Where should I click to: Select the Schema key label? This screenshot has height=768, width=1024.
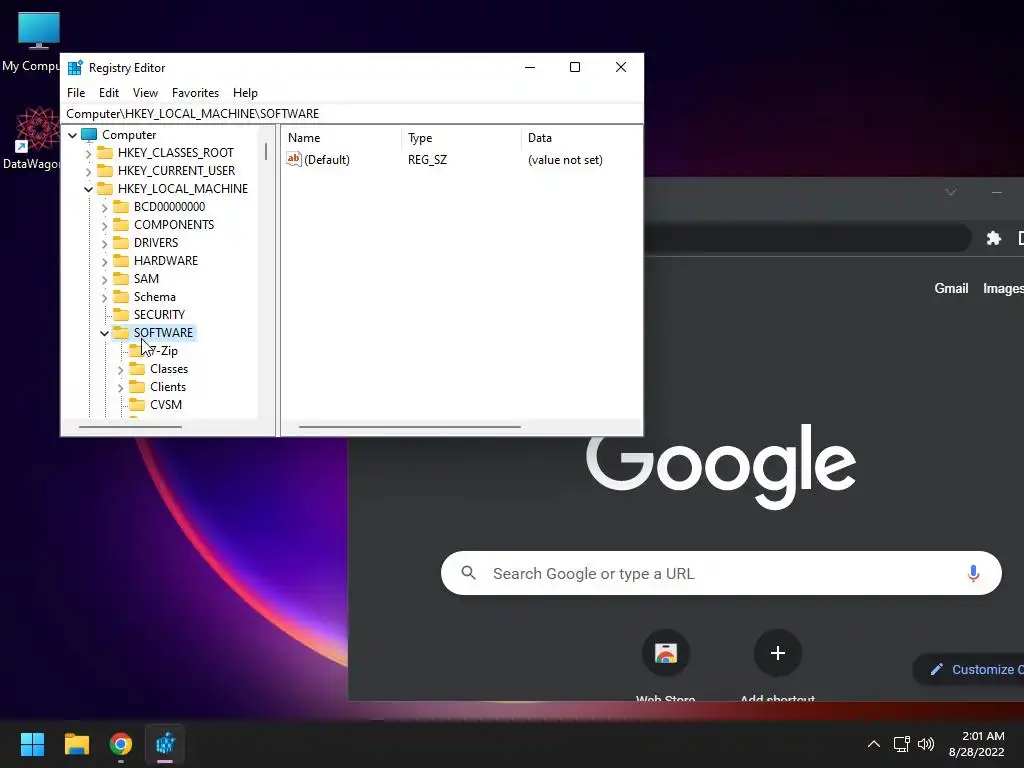[x=155, y=296]
